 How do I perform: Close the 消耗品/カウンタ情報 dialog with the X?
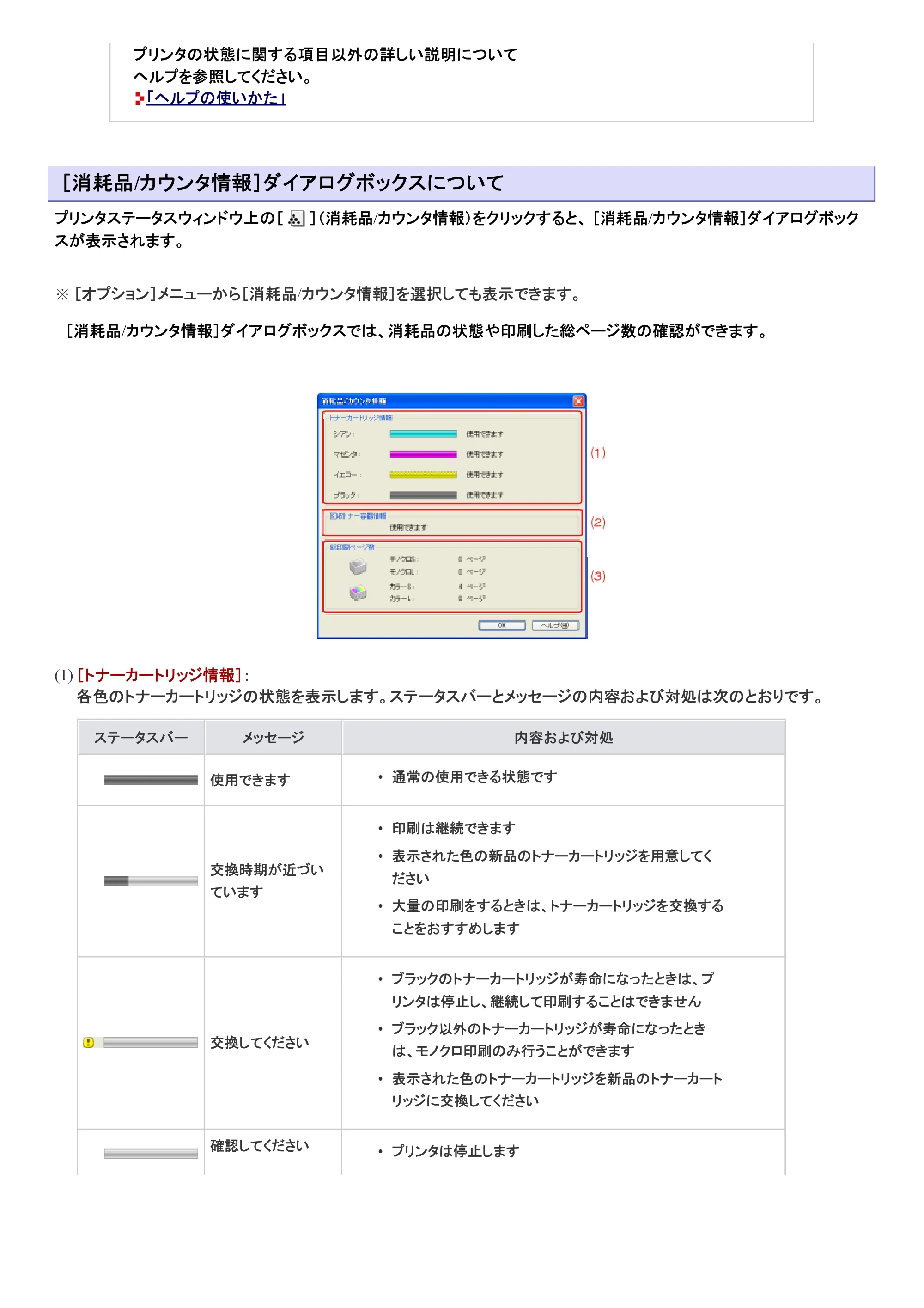click(578, 401)
